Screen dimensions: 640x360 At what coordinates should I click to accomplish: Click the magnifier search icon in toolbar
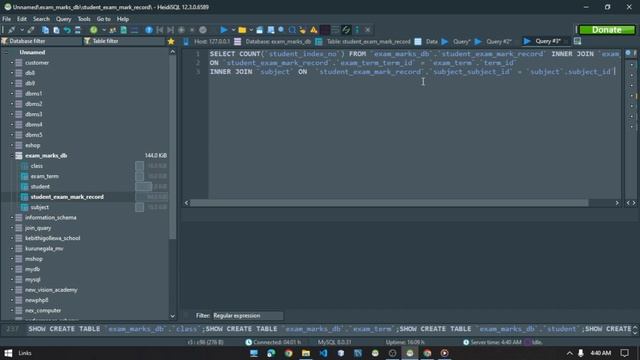coord(292,30)
